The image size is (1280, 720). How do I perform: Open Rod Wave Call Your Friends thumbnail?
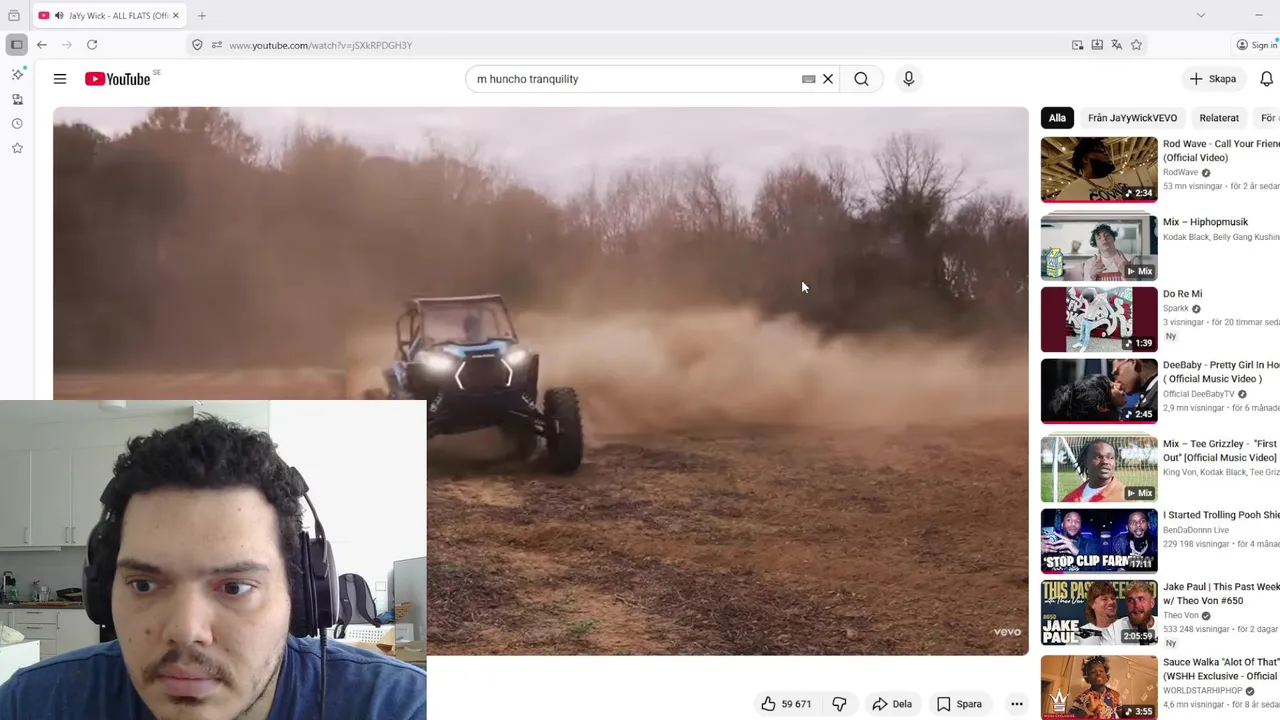click(x=1099, y=169)
